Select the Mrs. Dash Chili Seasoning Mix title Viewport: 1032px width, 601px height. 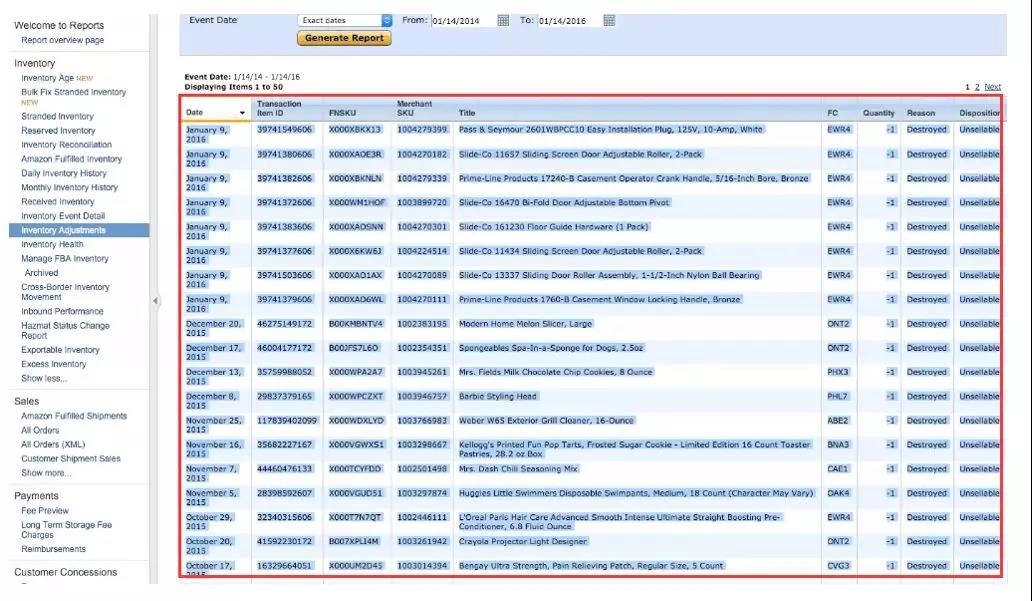pyautogui.click(x=518, y=469)
